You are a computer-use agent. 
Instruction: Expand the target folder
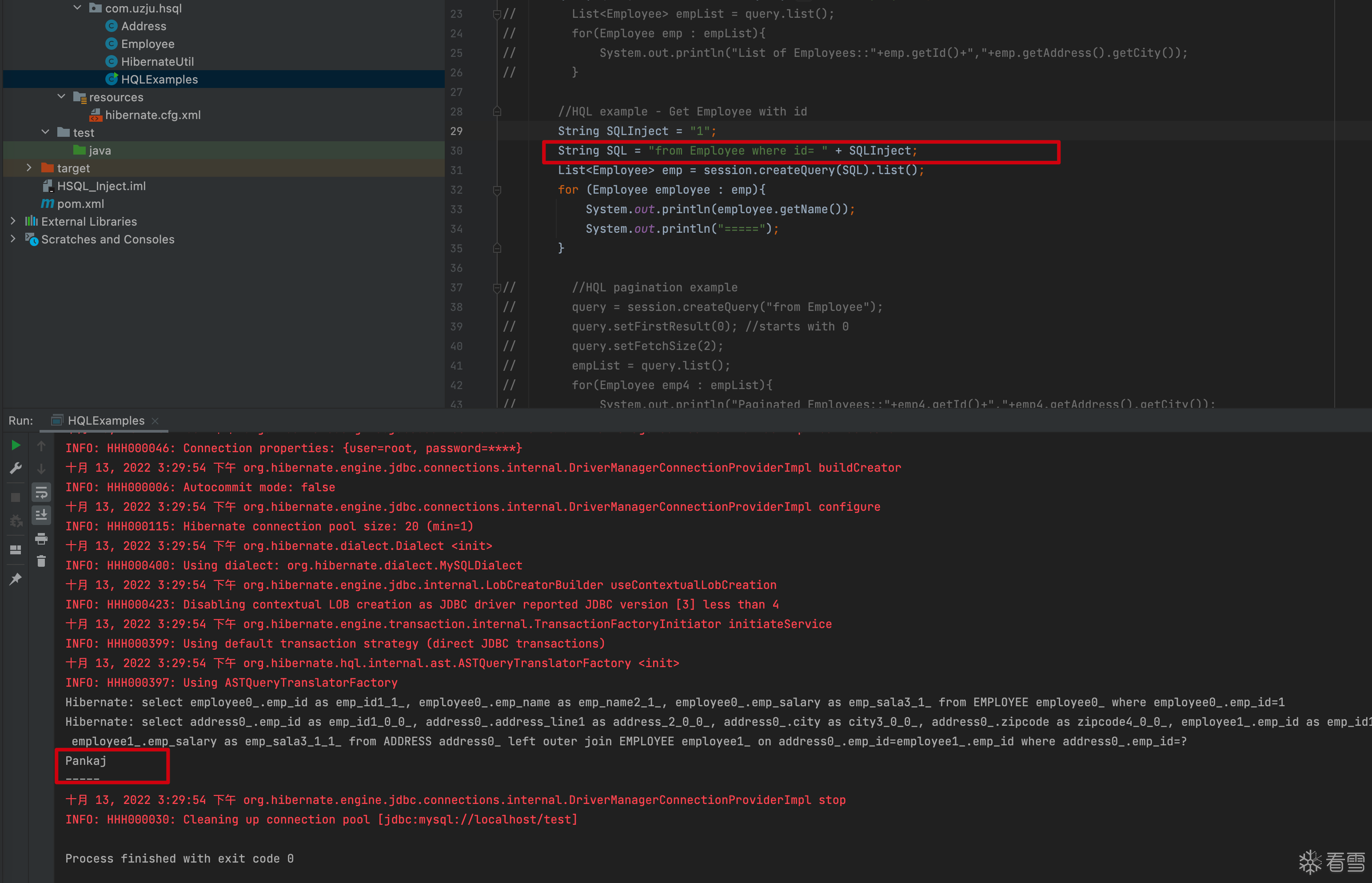coord(29,168)
